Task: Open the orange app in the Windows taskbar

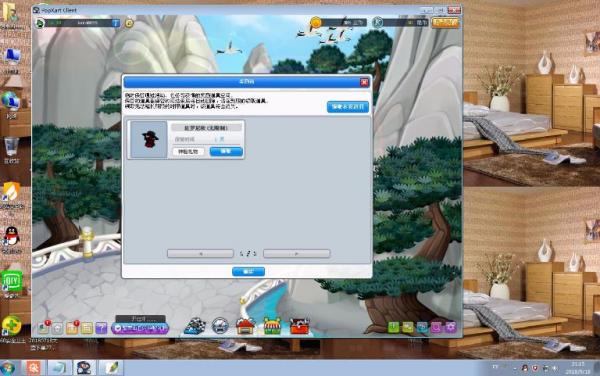Action: click(x=34, y=368)
